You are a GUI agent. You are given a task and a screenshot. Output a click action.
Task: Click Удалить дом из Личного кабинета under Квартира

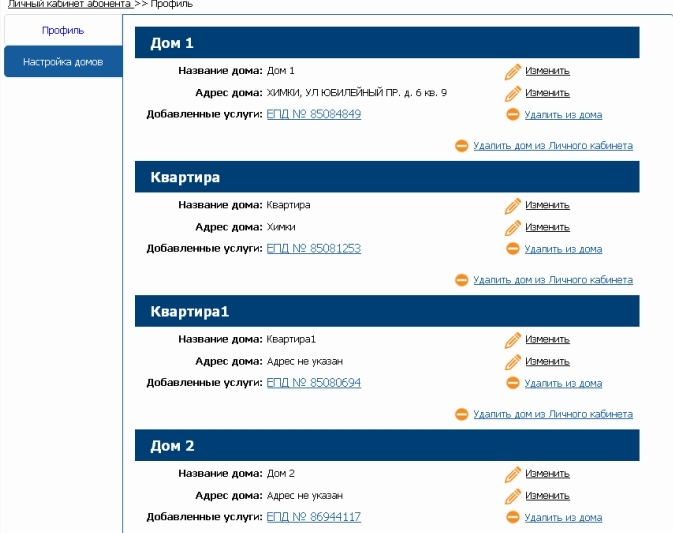pyautogui.click(x=553, y=280)
